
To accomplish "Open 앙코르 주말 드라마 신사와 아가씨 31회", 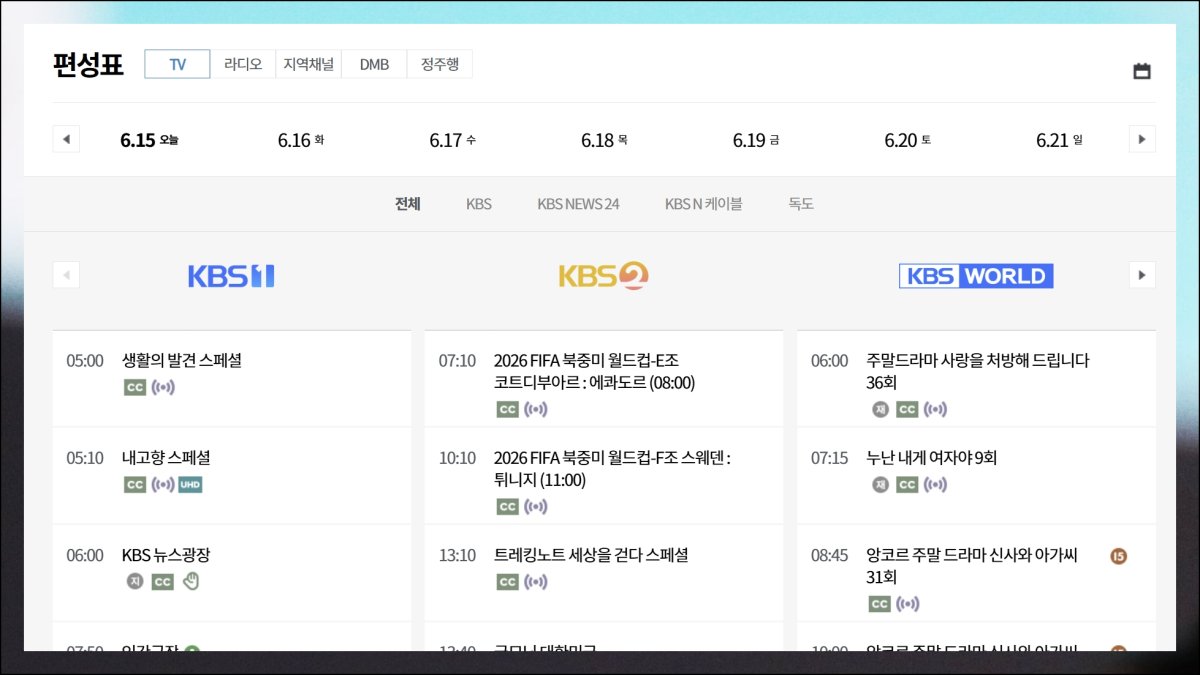I will tap(972, 566).
